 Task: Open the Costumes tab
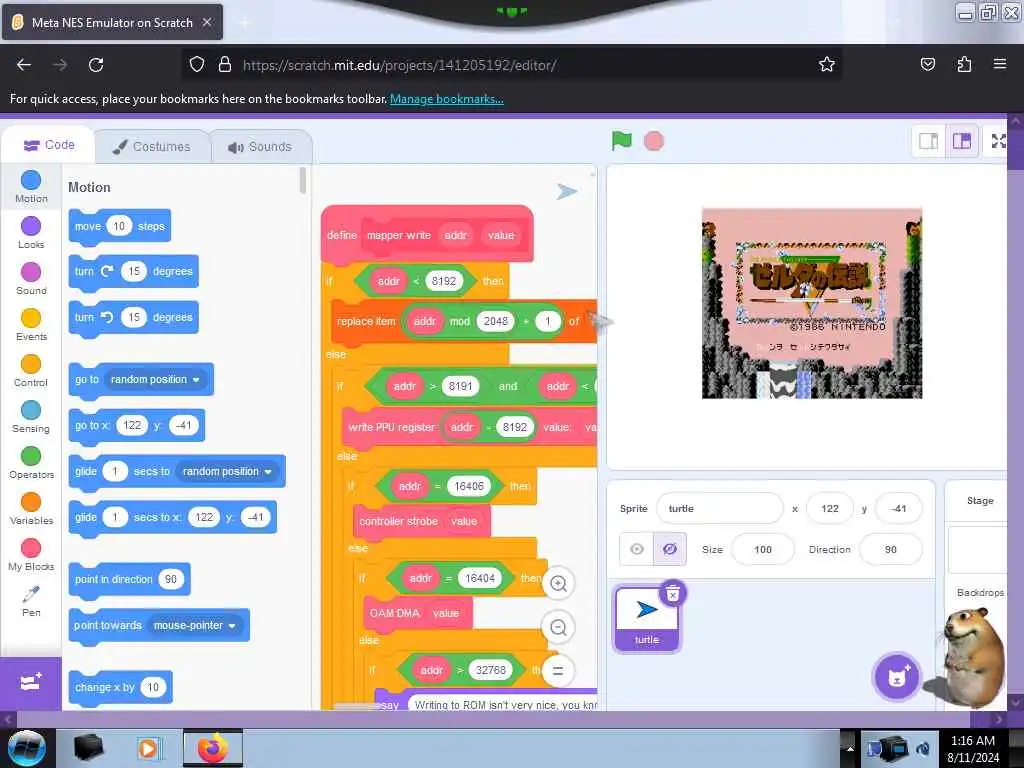tap(152, 146)
